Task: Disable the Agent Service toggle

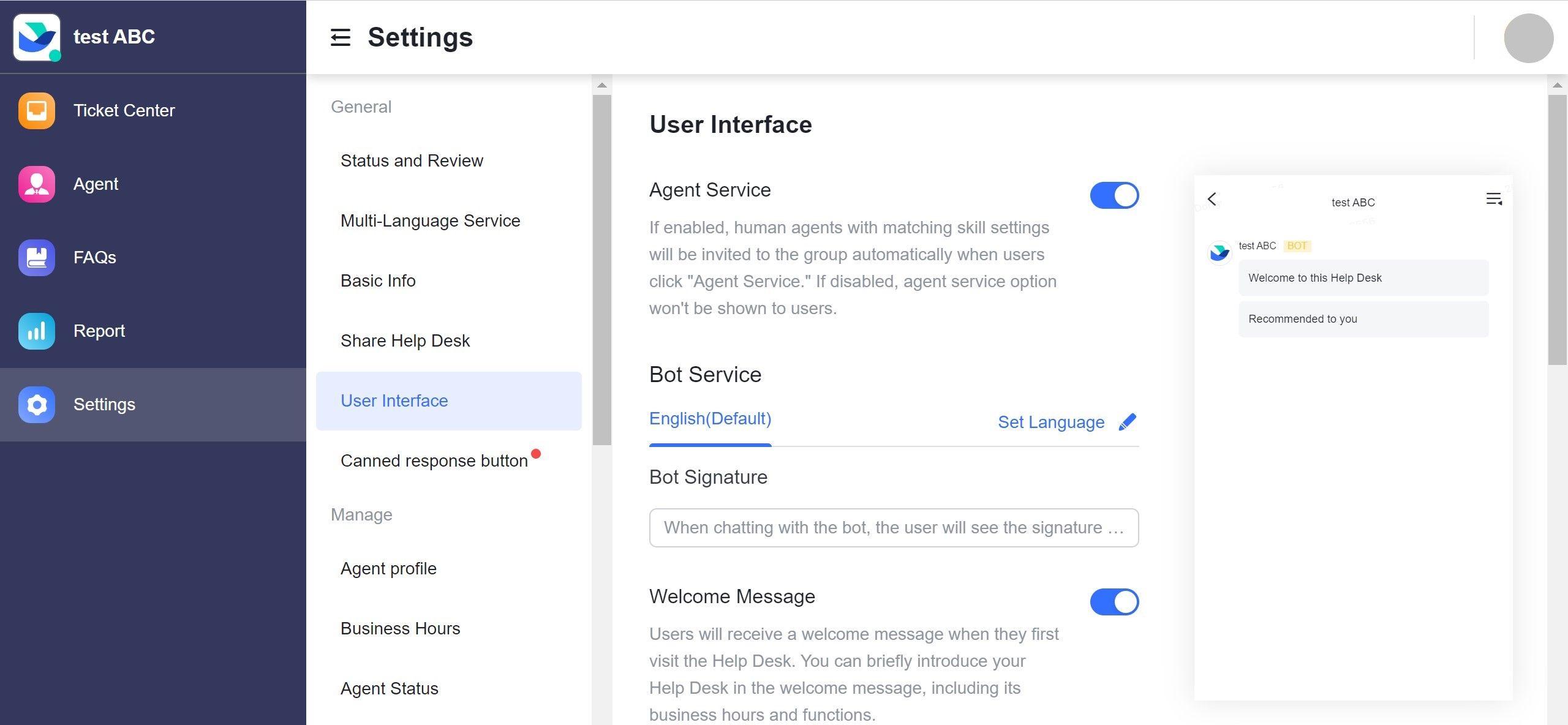Action: tap(1114, 195)
